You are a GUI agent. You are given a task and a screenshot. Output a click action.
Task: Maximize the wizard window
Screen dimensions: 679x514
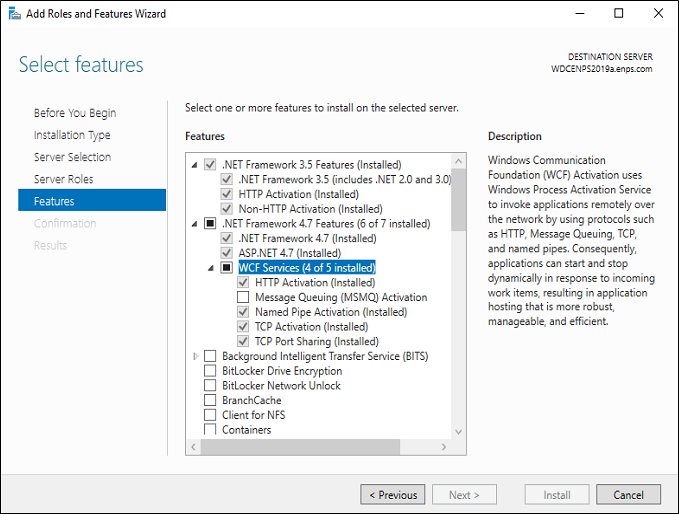pyautogui.click(x=619, y=13)
